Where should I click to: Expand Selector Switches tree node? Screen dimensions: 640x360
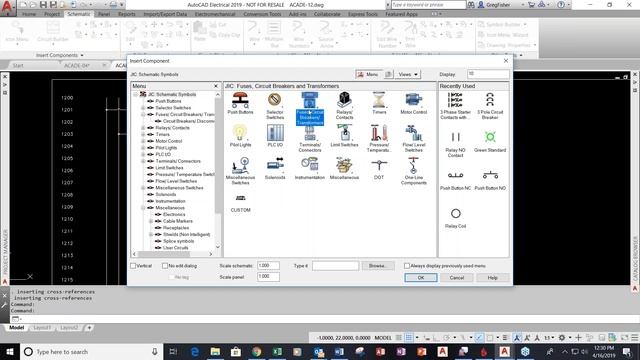(x=143, y=108)
